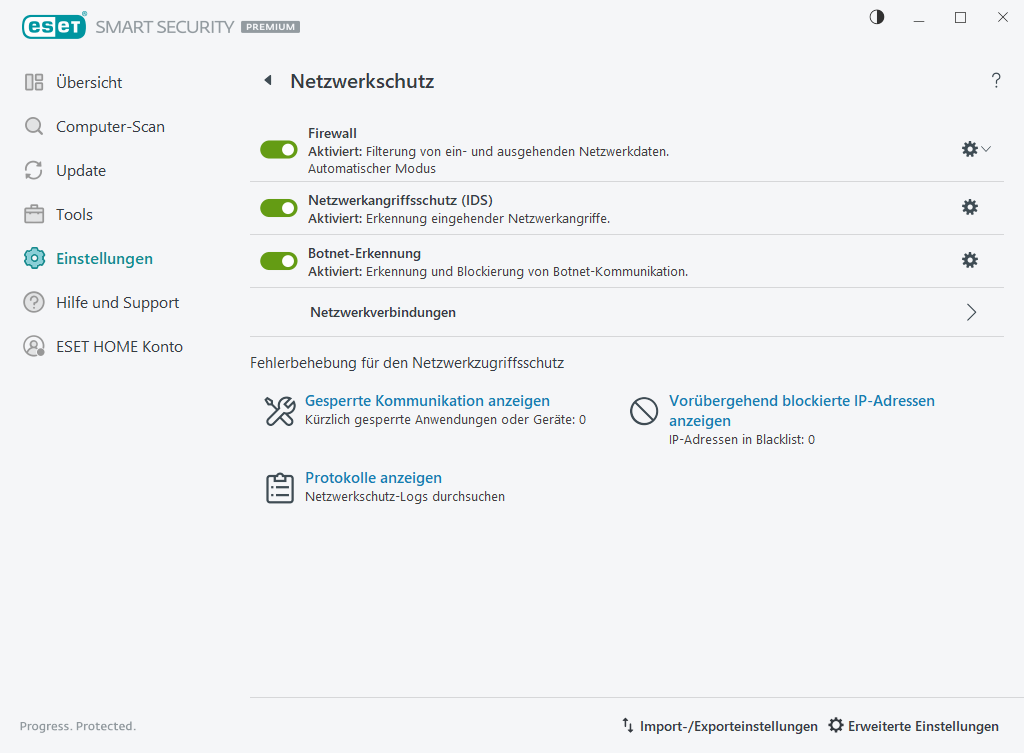Click the contrast mode icon in title bar

[877, 17]
